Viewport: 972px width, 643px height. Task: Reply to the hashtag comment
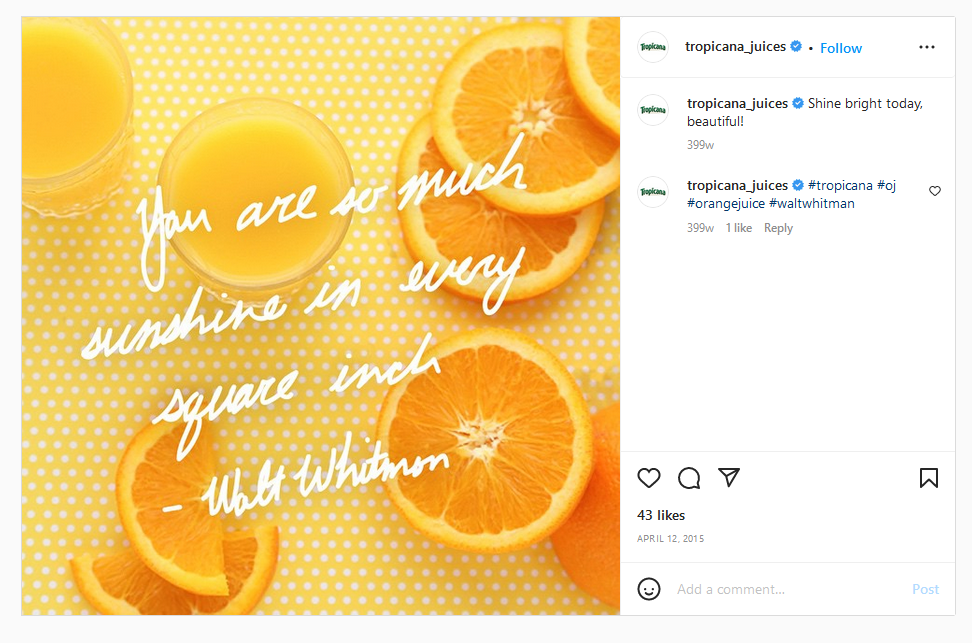coord(778,228)
